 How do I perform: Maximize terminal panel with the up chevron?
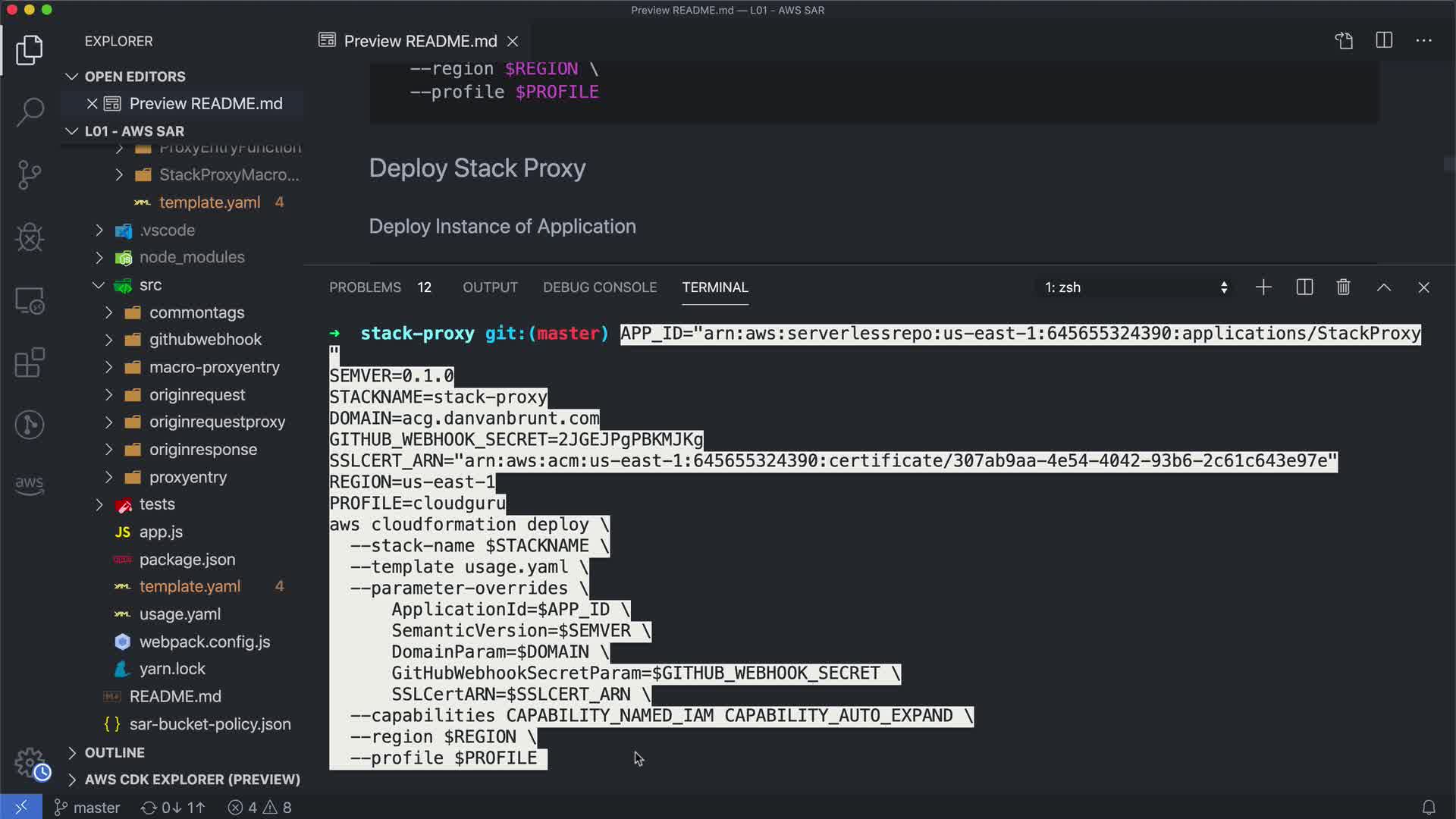1383,287
